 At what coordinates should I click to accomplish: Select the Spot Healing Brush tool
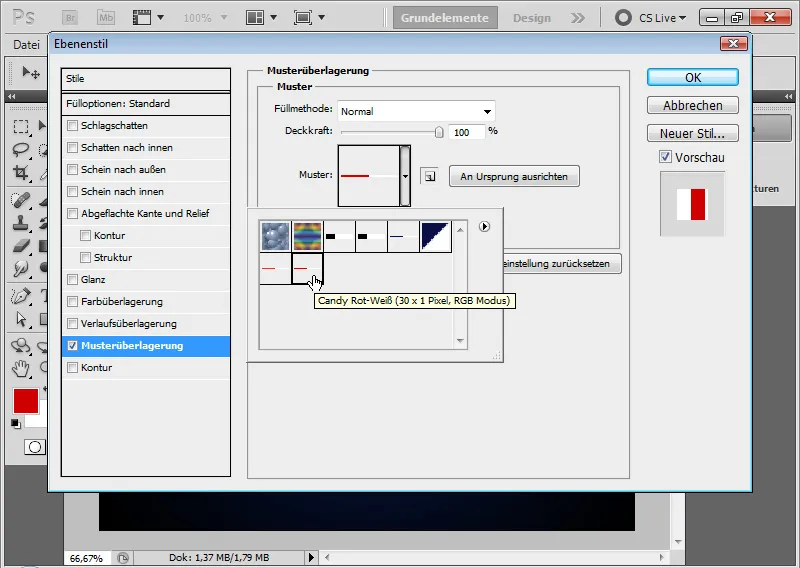click(x=21, y=200)
